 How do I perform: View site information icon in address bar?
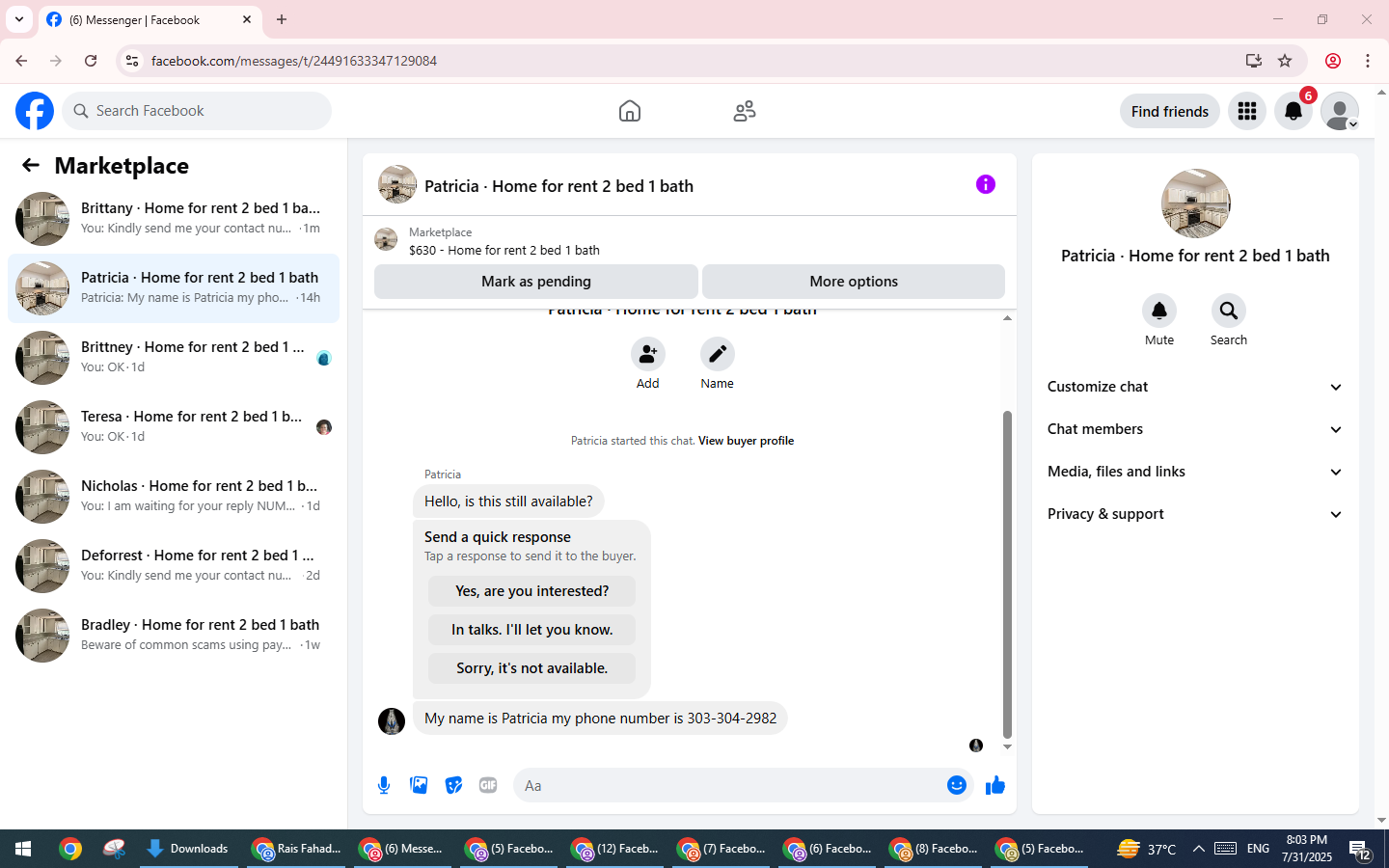pos(132,61)
